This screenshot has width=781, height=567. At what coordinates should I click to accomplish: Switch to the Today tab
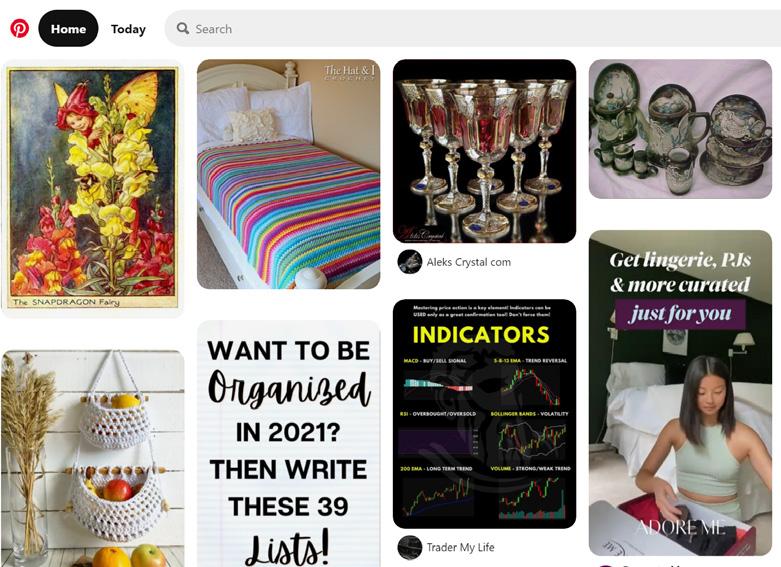point(128,29)
